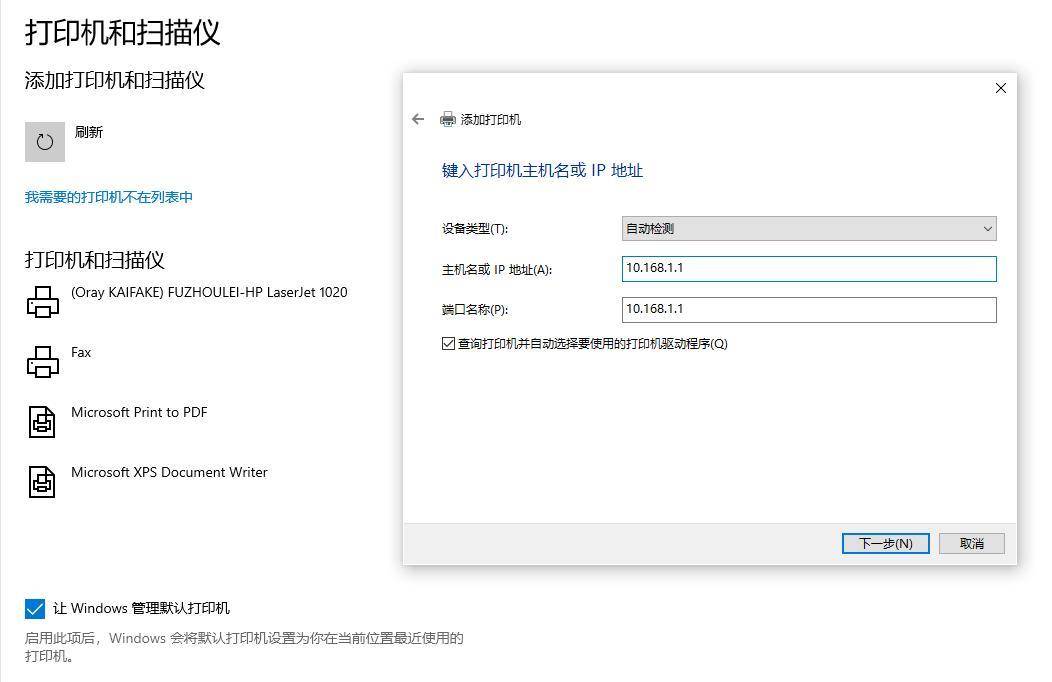Click the 刷新 circular refresh icon
1052x682 pixels.
pyautogui.click(x=44, y=141)
